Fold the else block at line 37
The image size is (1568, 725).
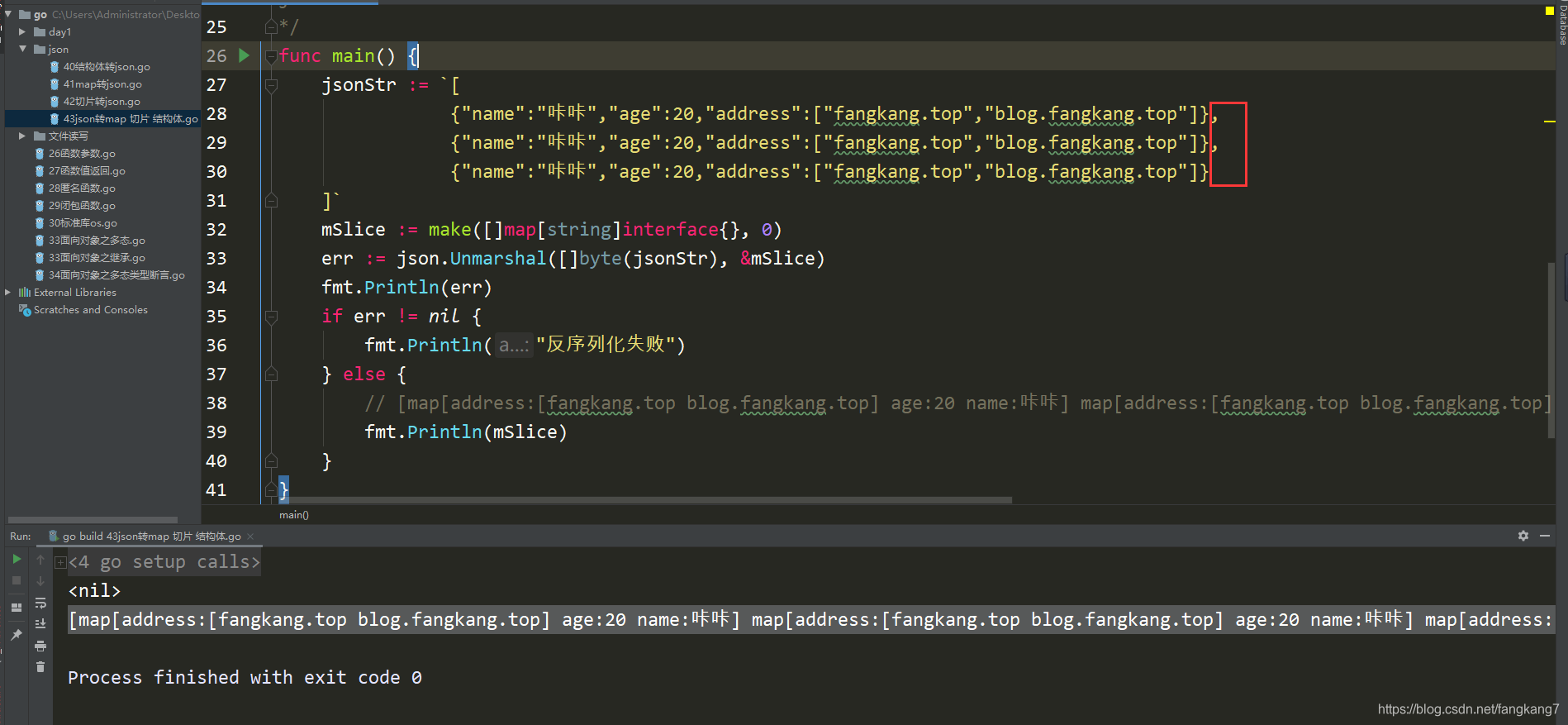pos(271,374)
